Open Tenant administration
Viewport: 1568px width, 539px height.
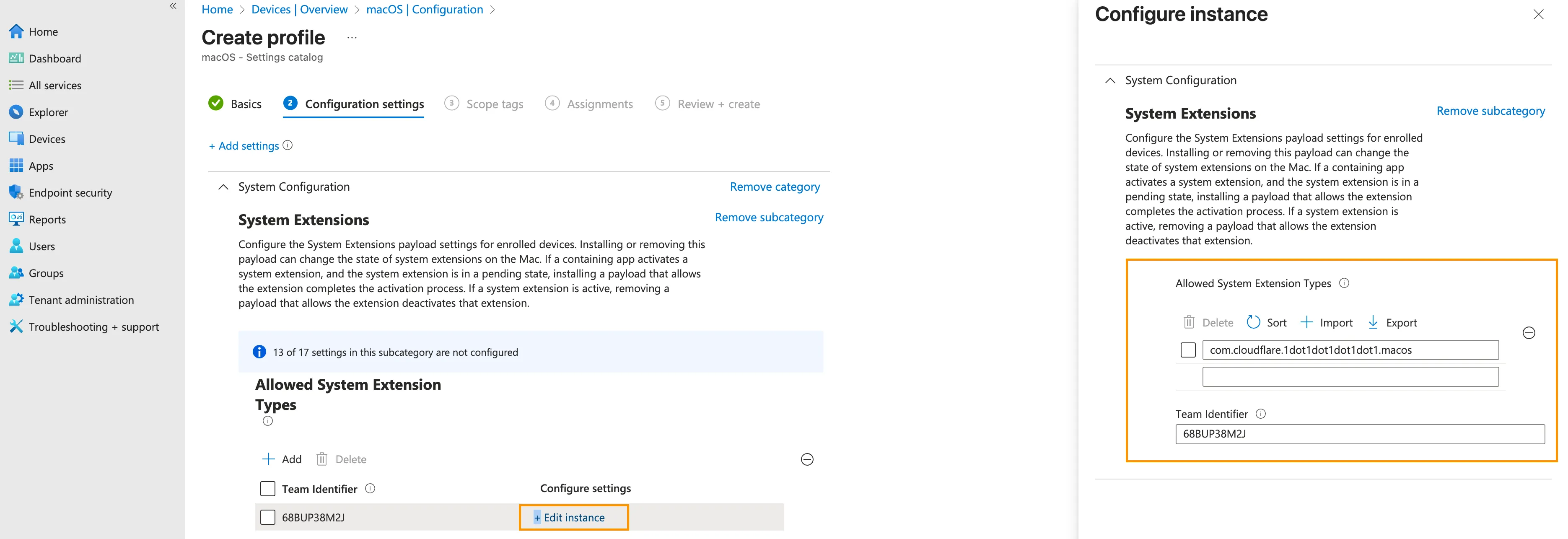coord(81,299)
